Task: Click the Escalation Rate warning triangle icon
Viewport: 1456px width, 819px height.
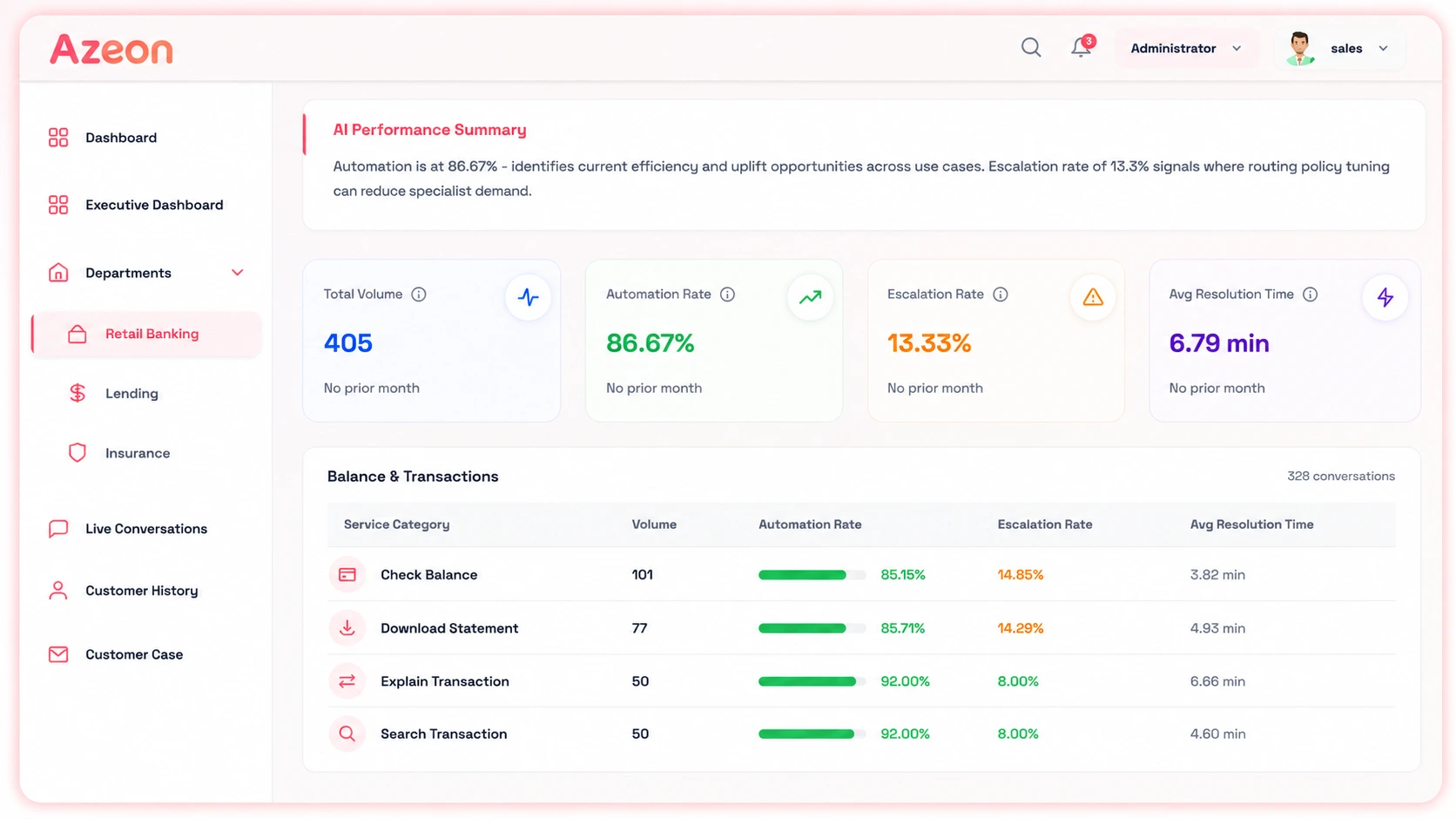Action: click(x=1093, y=297)
